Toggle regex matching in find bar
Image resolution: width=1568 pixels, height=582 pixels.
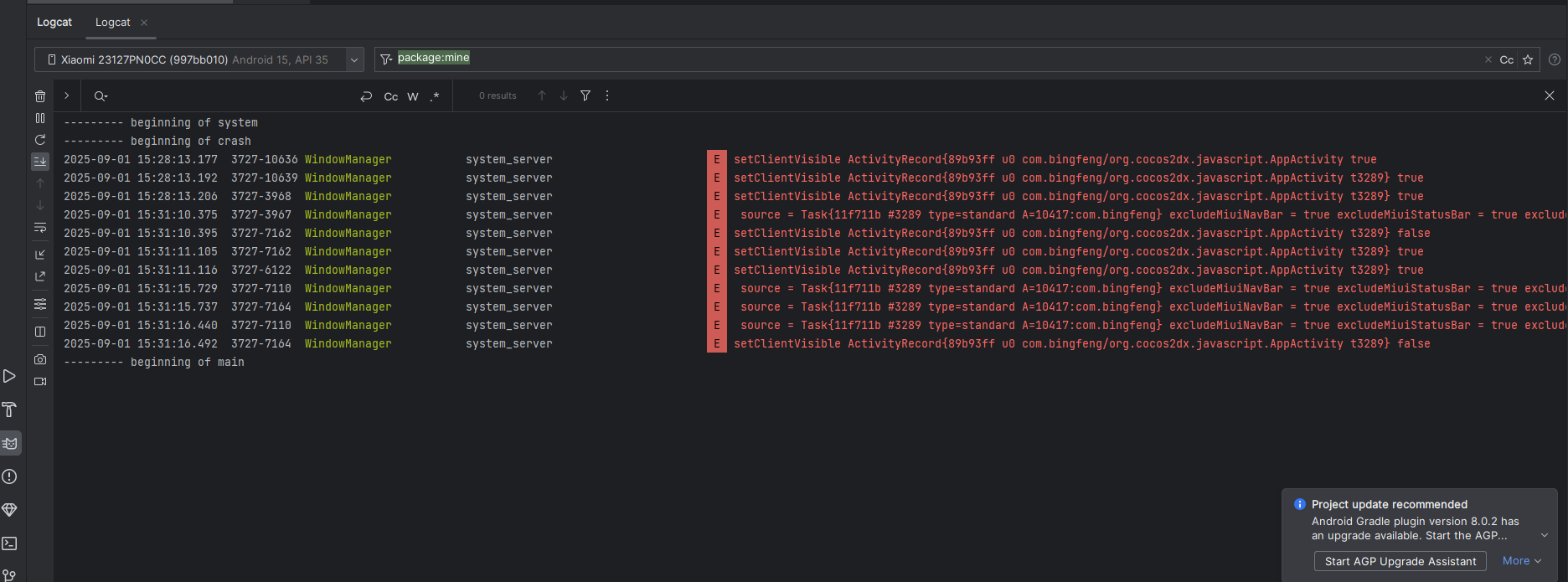(435, 96)
